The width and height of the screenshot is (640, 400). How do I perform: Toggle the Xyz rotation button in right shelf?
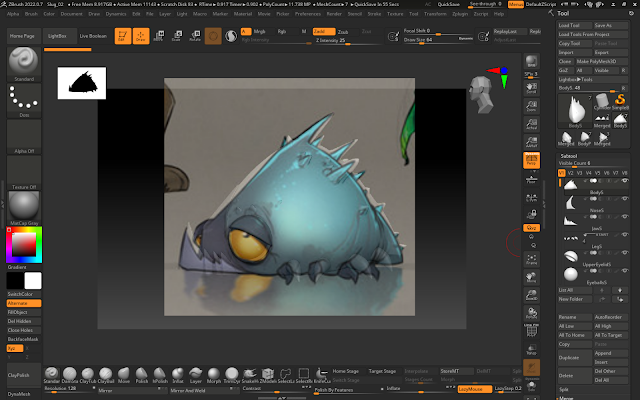coord(531,228)
